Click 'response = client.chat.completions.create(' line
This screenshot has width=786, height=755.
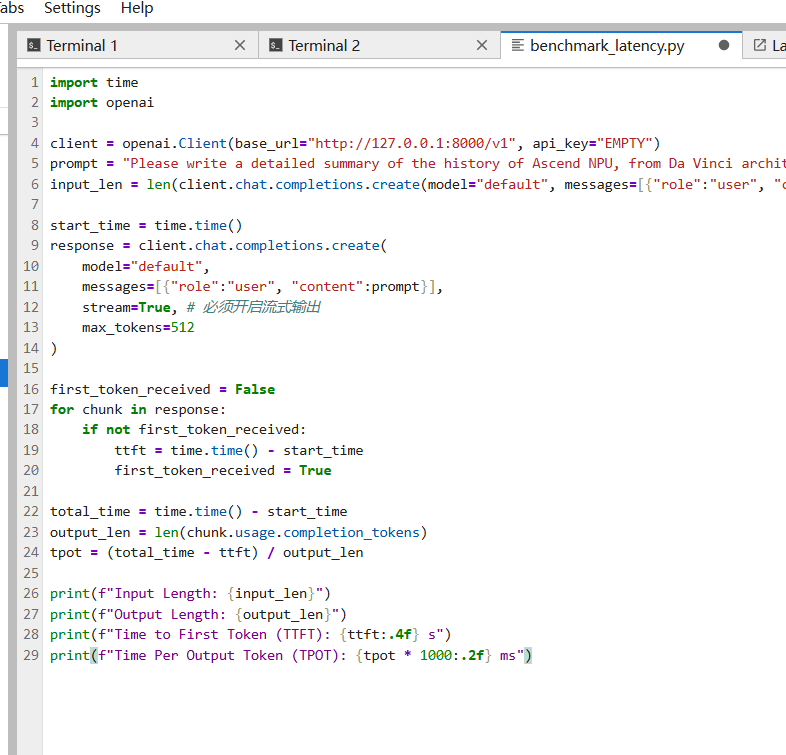pyautogui.click(x=219, y=246)
